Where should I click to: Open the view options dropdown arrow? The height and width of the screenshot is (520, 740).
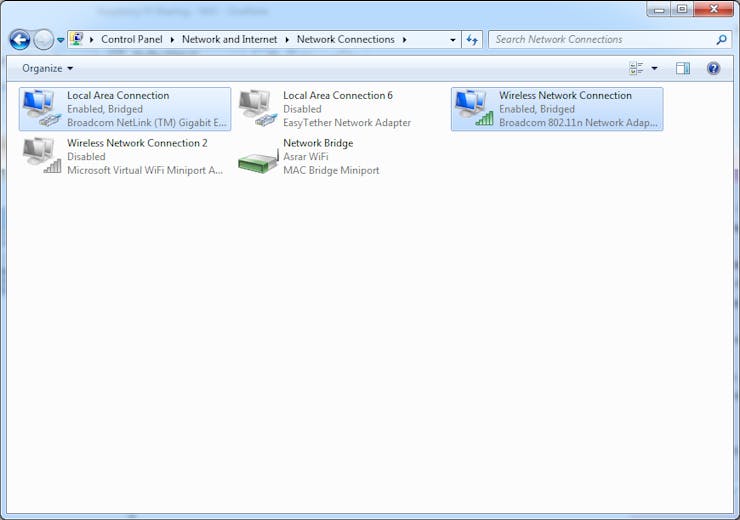tap(655, 68)
